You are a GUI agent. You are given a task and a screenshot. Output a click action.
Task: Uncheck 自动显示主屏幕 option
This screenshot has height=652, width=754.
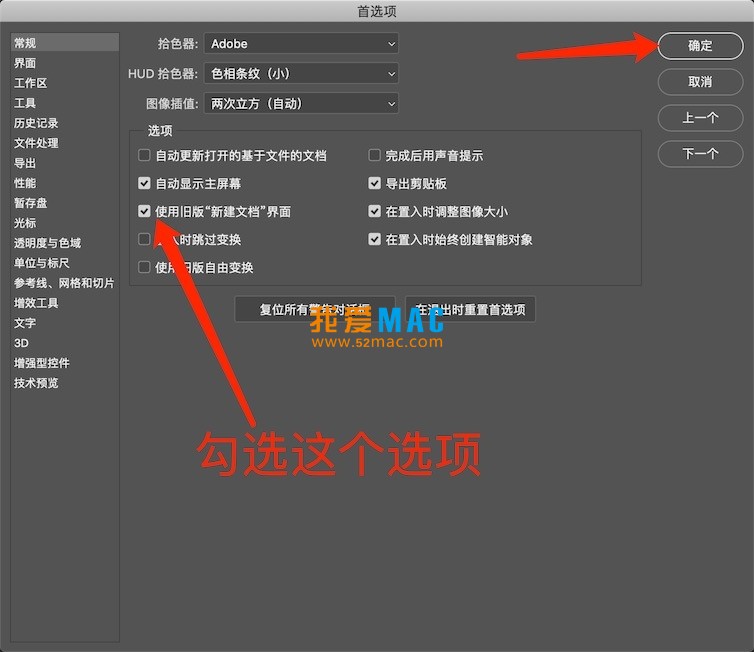[144, 183]
